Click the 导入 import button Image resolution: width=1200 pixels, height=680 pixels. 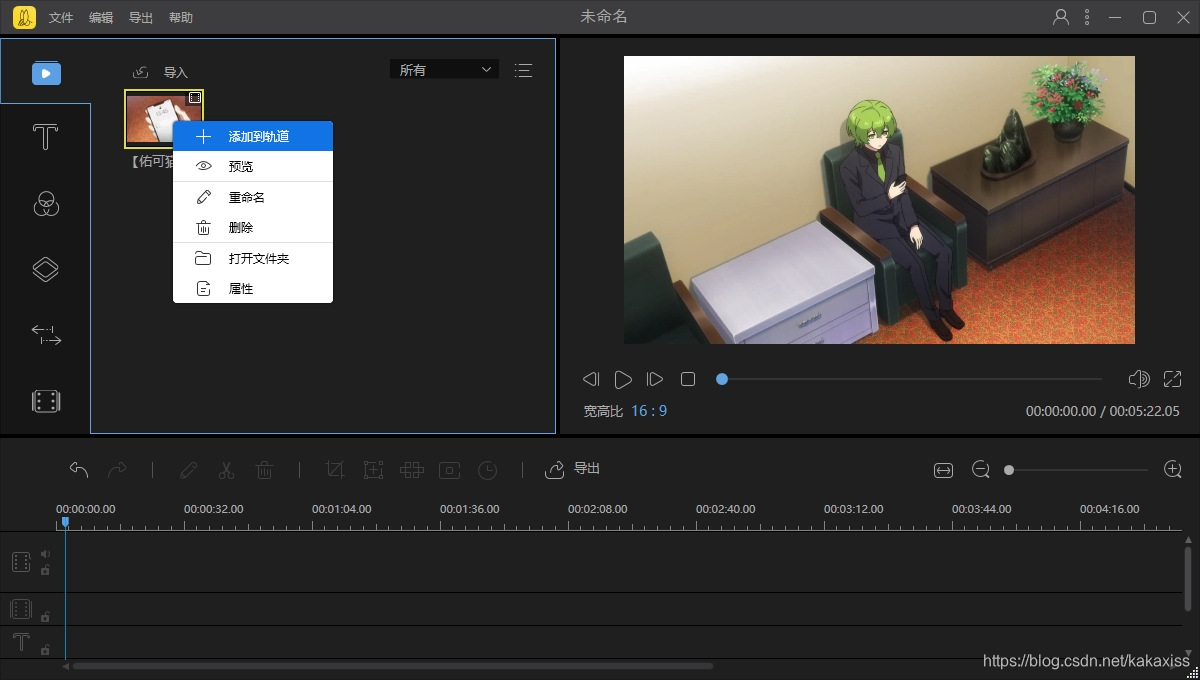pos(160,72)
